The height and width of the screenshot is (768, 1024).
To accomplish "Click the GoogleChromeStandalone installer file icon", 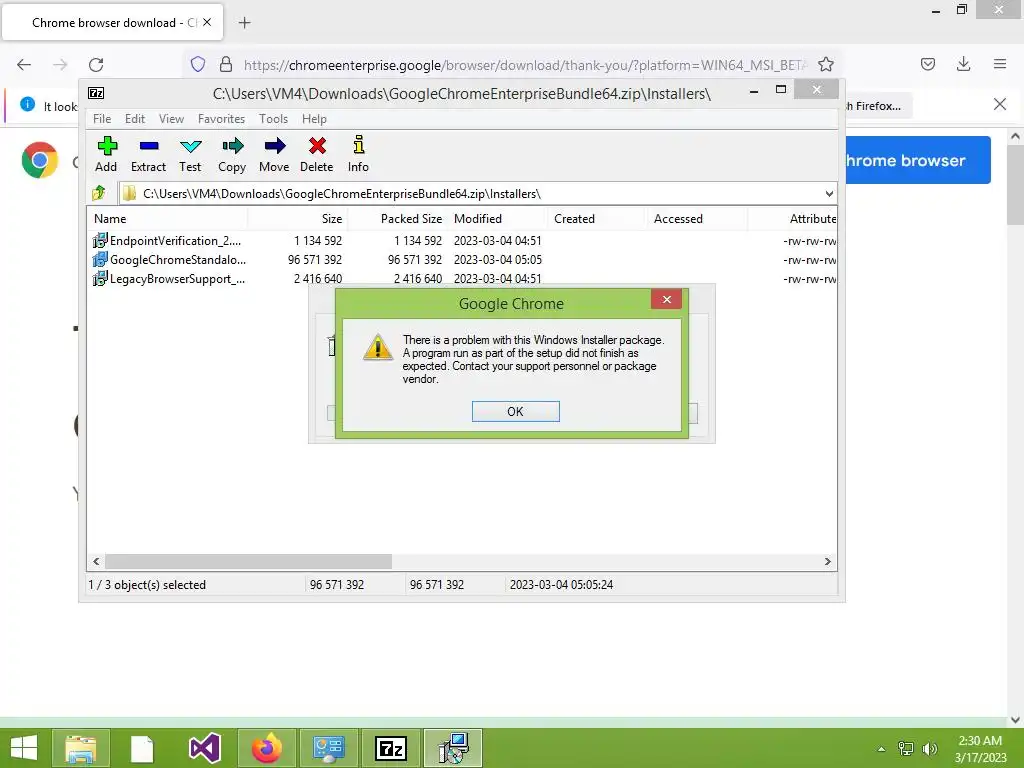I will 100,259.
